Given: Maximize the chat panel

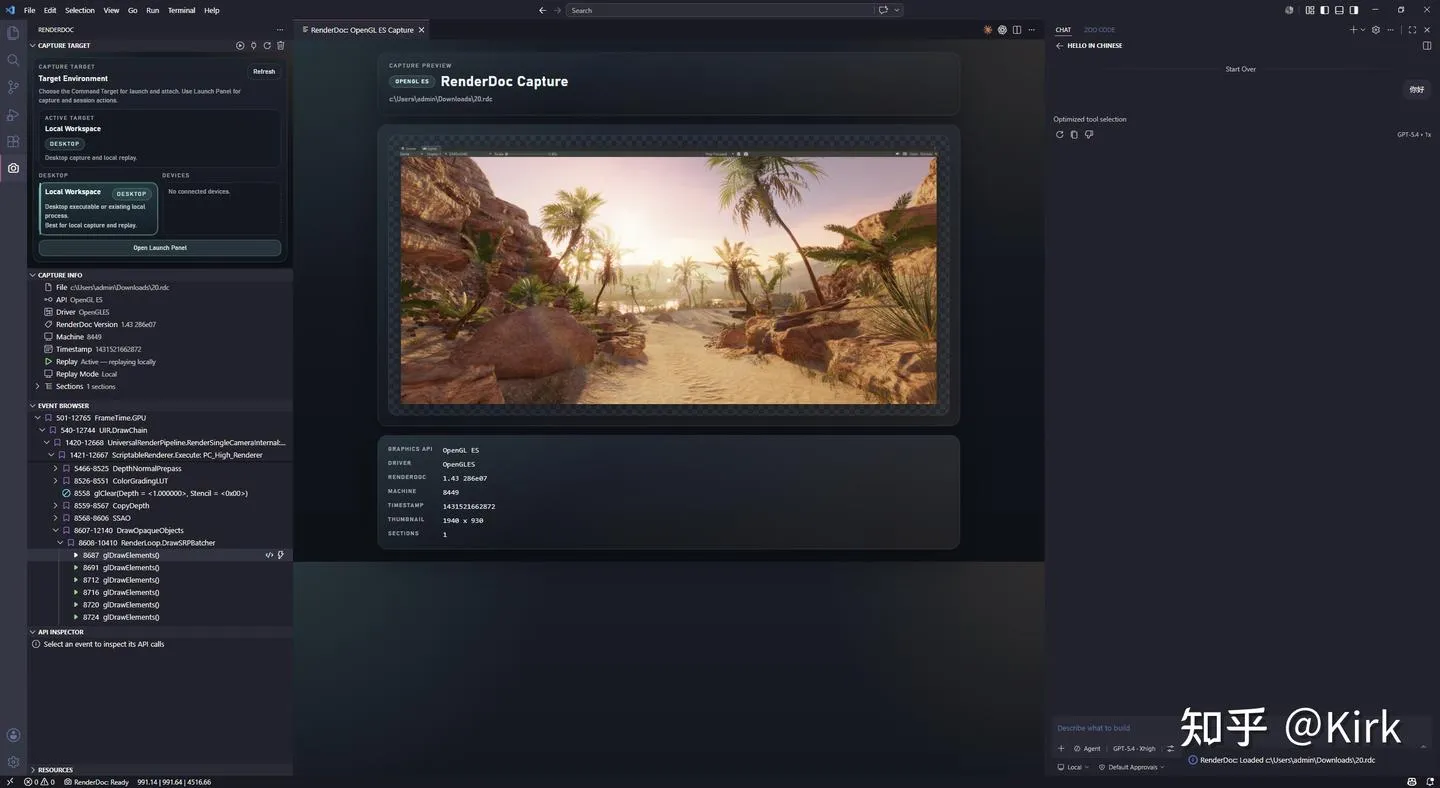Looking at the screenshot, I should click(x=1412, y=30).
